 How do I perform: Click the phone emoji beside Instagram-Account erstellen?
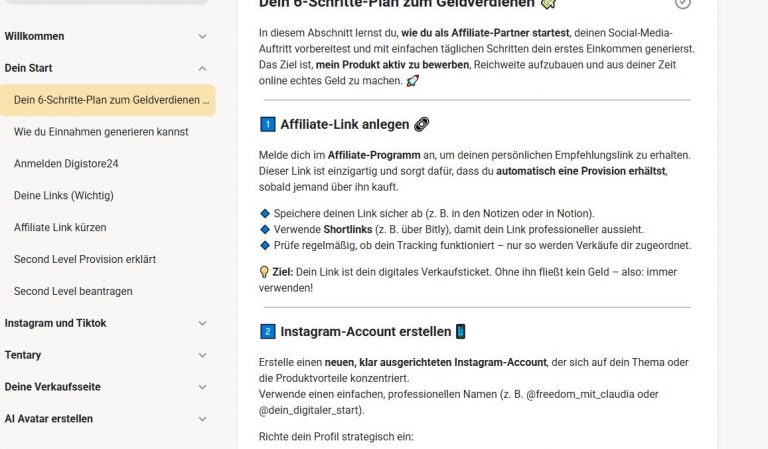click(x=460, y=331)
